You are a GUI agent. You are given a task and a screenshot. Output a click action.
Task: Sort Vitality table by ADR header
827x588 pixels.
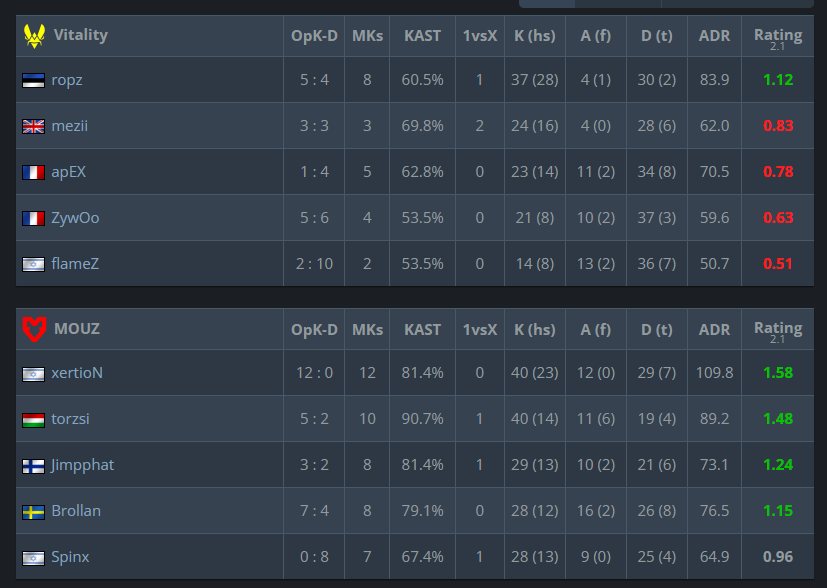(714, 36)
